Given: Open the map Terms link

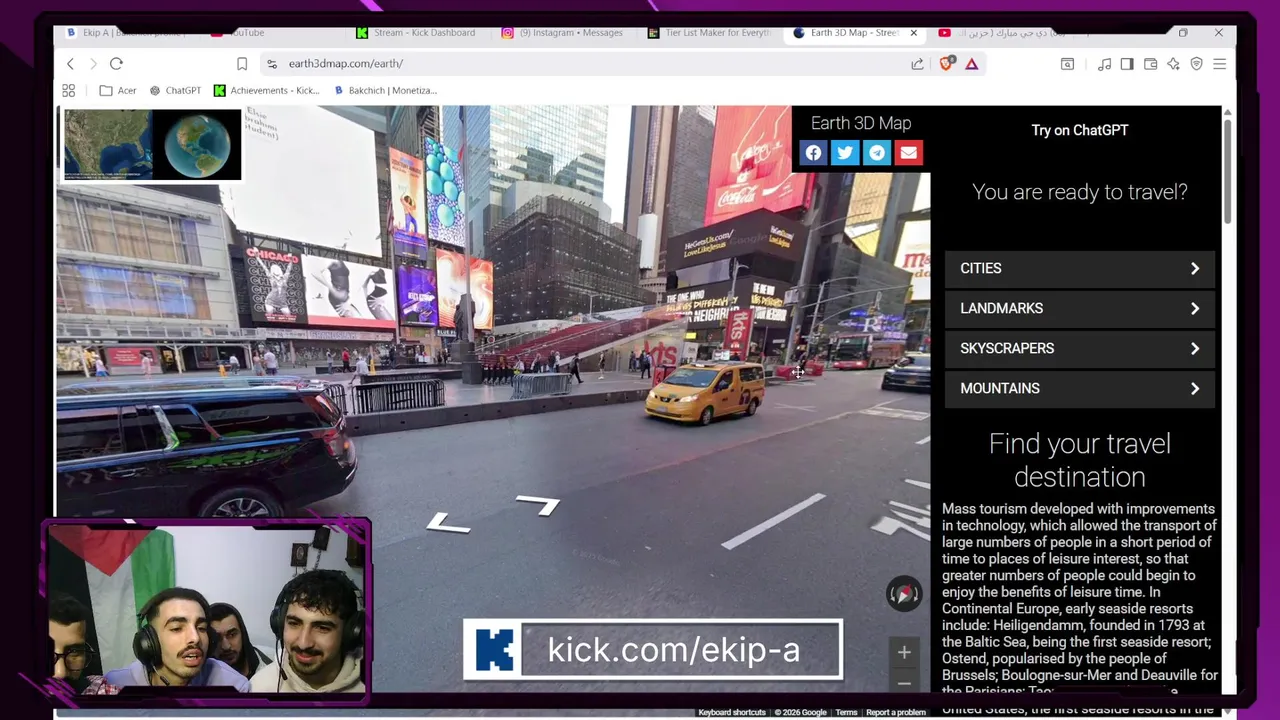Looking at the screenshot, I should 846,712.
